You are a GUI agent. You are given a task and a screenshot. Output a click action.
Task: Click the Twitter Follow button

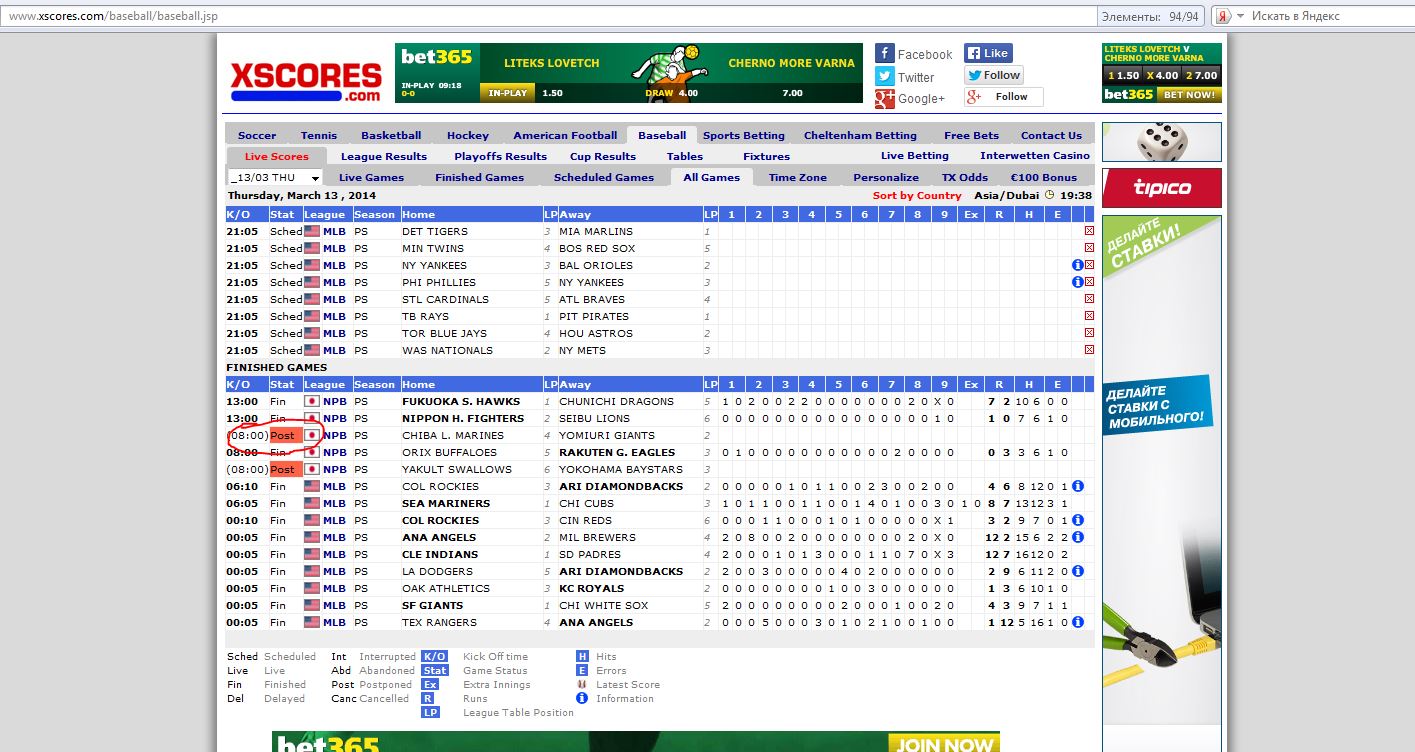[993, 75]
